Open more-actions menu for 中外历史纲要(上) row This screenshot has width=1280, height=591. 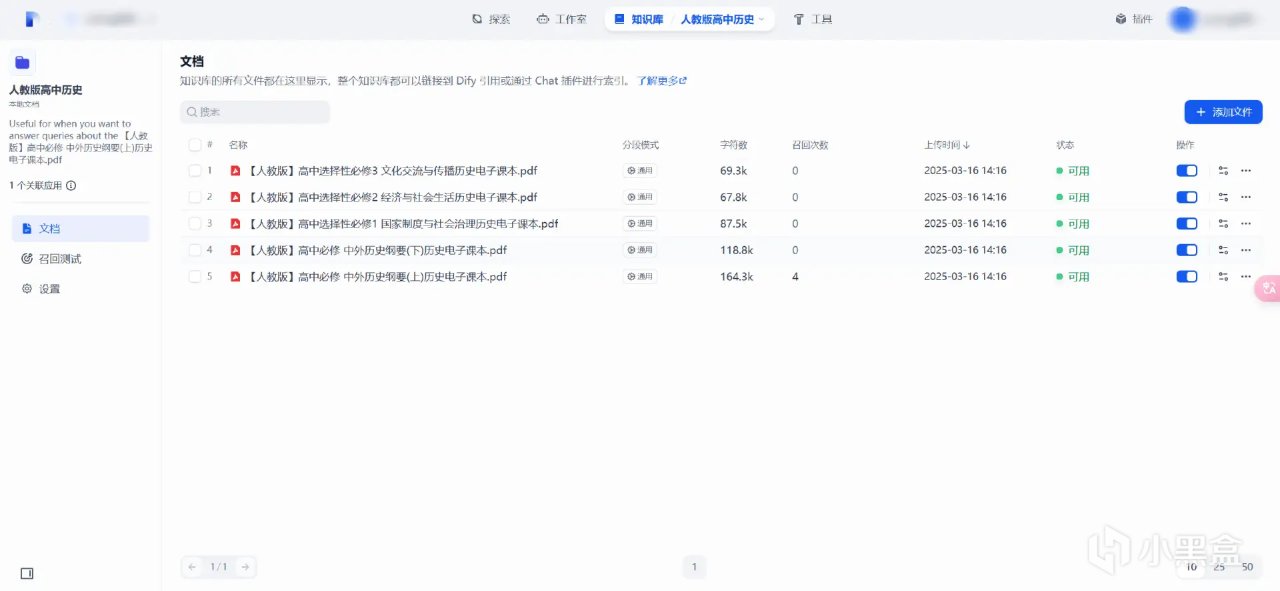pyautogui.click(x=1246, y=276)
